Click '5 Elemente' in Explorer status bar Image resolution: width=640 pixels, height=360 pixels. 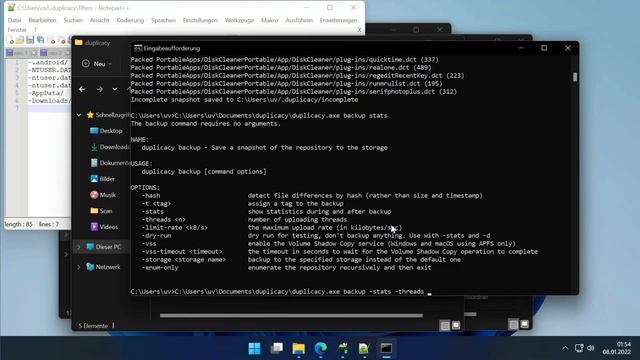coord(93,326)
